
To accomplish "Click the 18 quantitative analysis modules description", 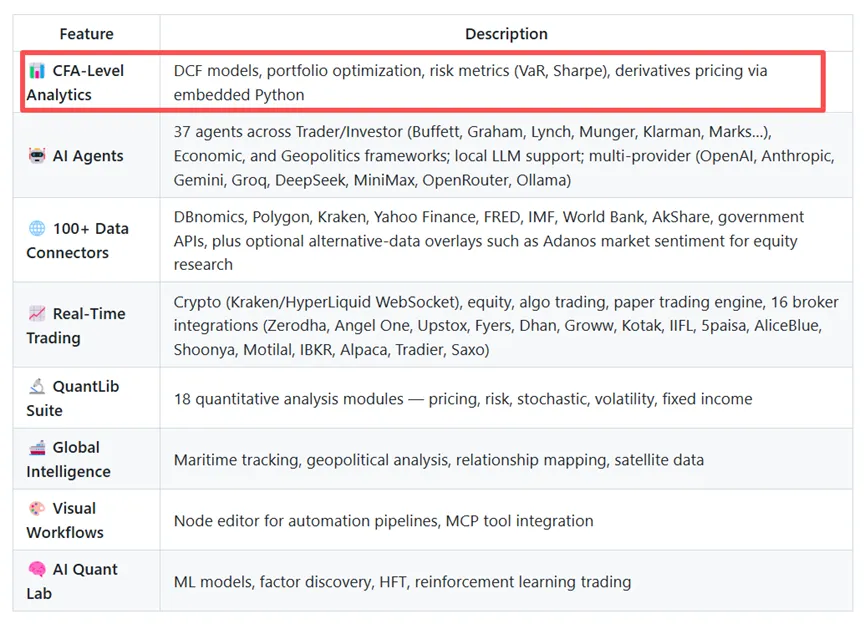I will pos(463,399).
